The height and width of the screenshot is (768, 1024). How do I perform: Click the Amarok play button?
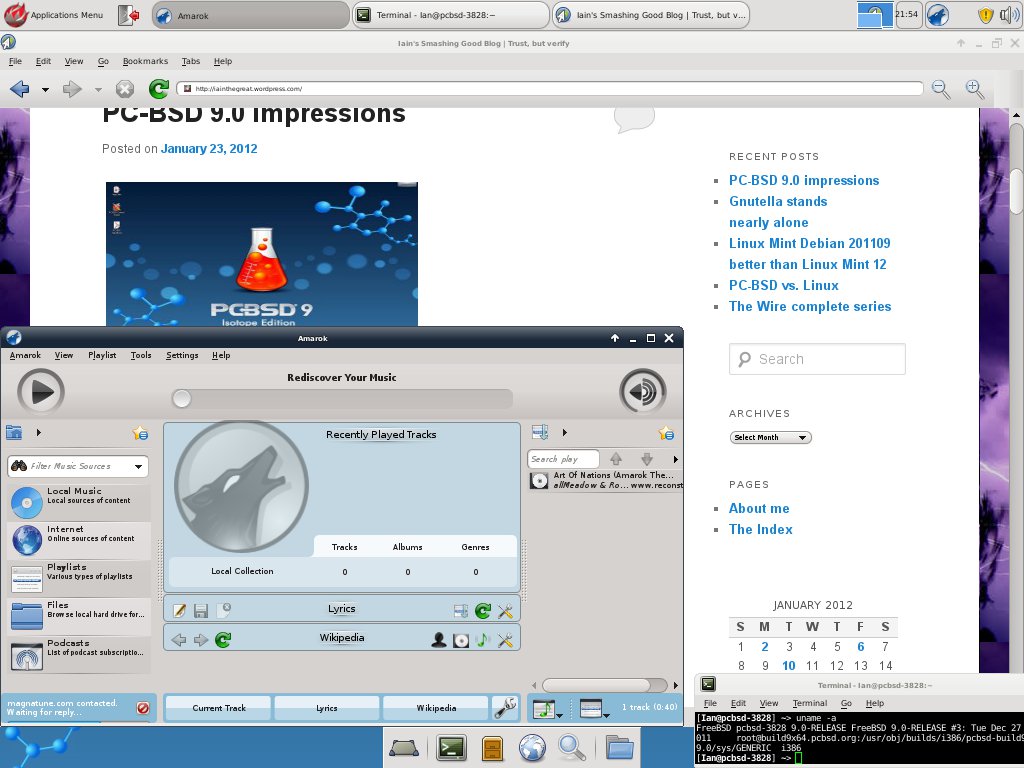(40, 392)
